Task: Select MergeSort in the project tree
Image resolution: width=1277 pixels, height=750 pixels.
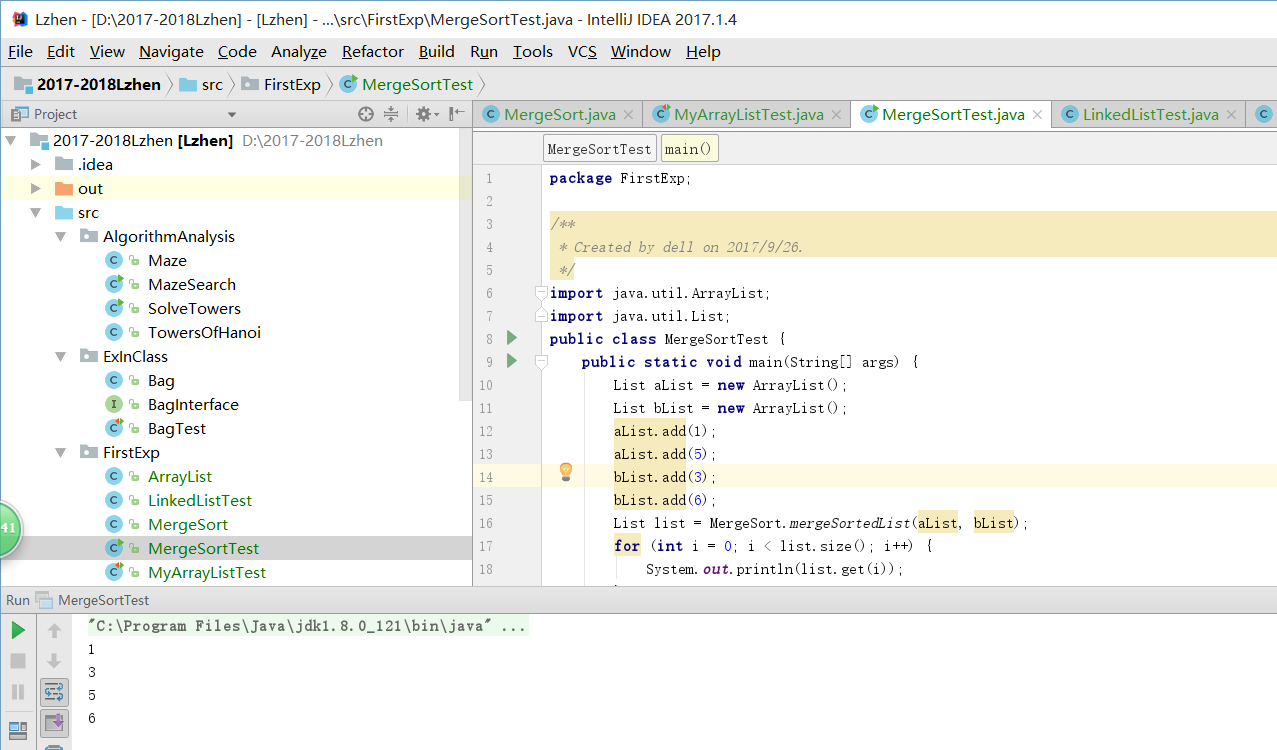Action: point(188,525)
